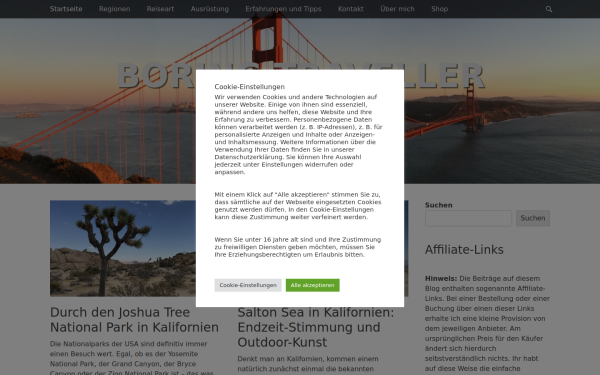Click paragraph starting 'Wenn Sie unter 16 Jahre'

298,247
